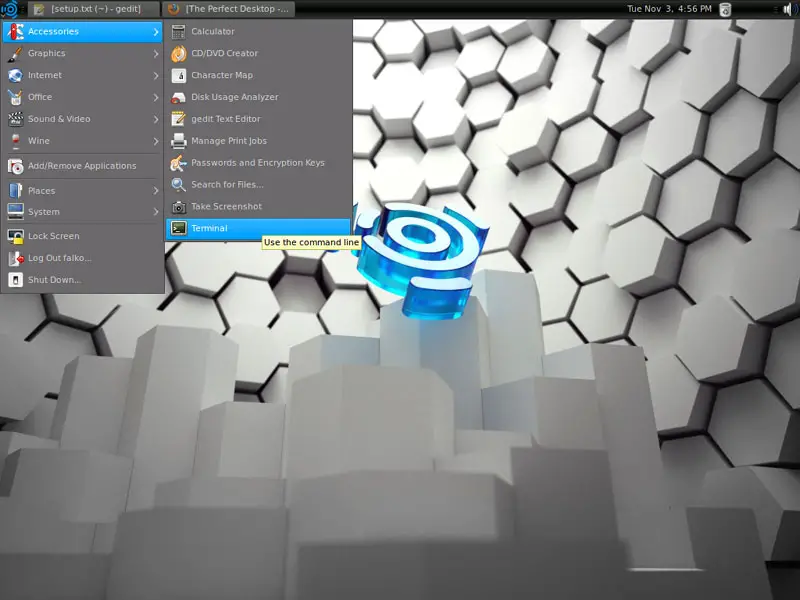Expand the Graphics submenu arrow
800x600 pixels.
[156, 54]
